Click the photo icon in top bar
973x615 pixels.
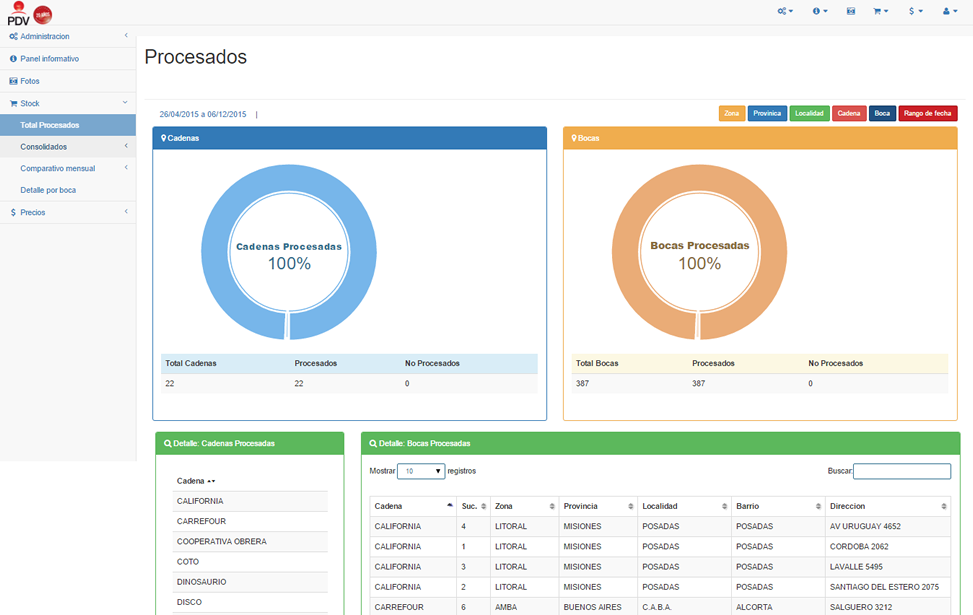pyautogui.click(x=851, y=11)
